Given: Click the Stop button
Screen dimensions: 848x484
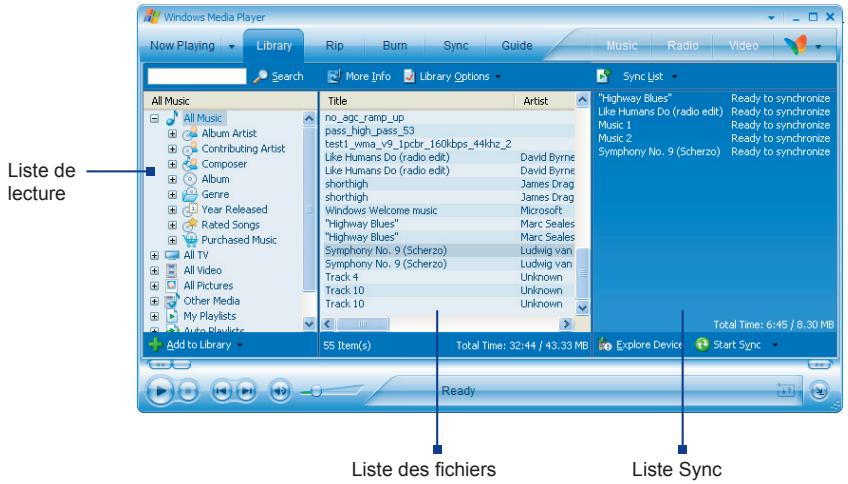Looking at the screenshot, I should (x=188, y=390).
